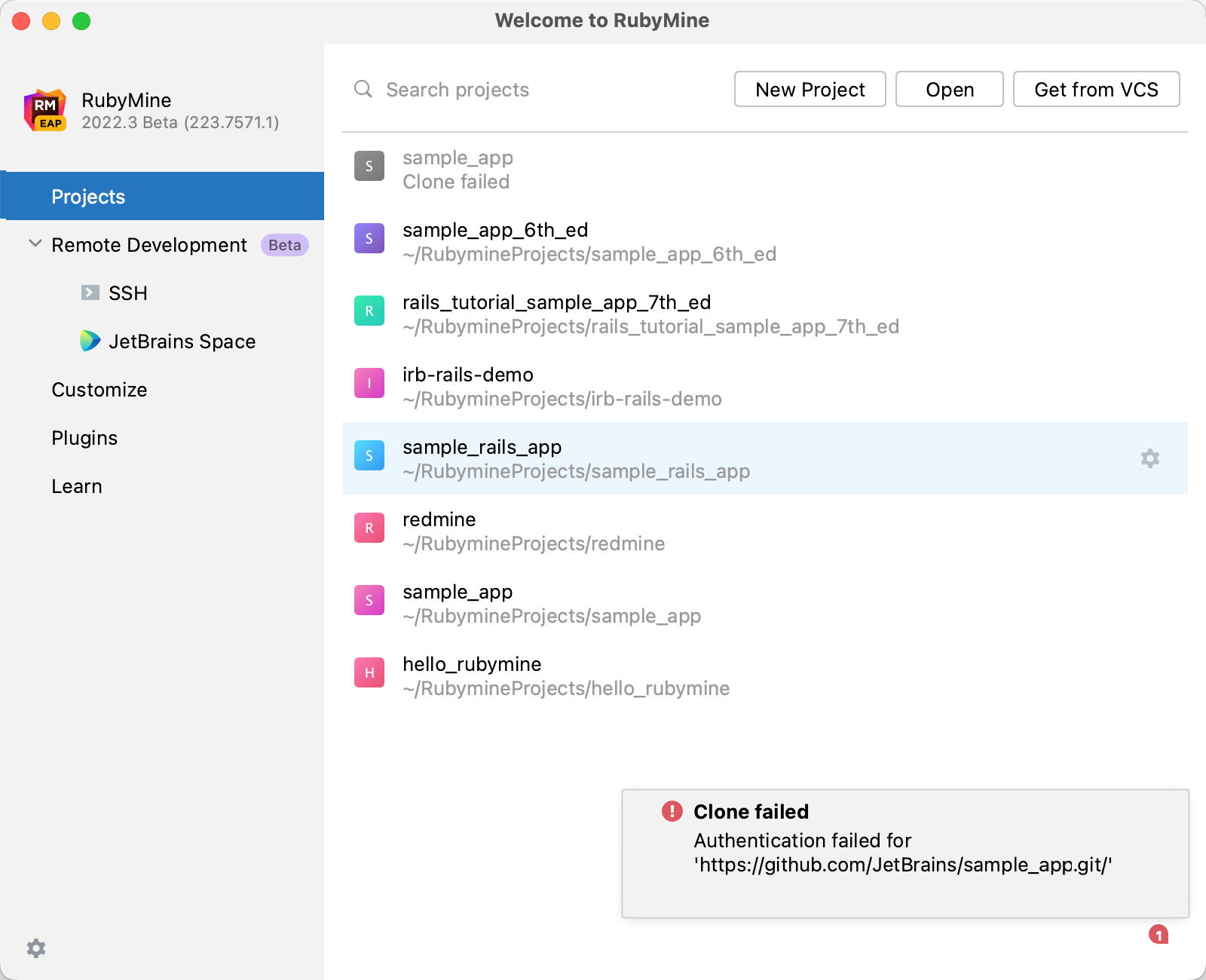This screenshot has width=1206, height=980.
Task: Click Get from VCS
Action: click(x=1096, y=89)
